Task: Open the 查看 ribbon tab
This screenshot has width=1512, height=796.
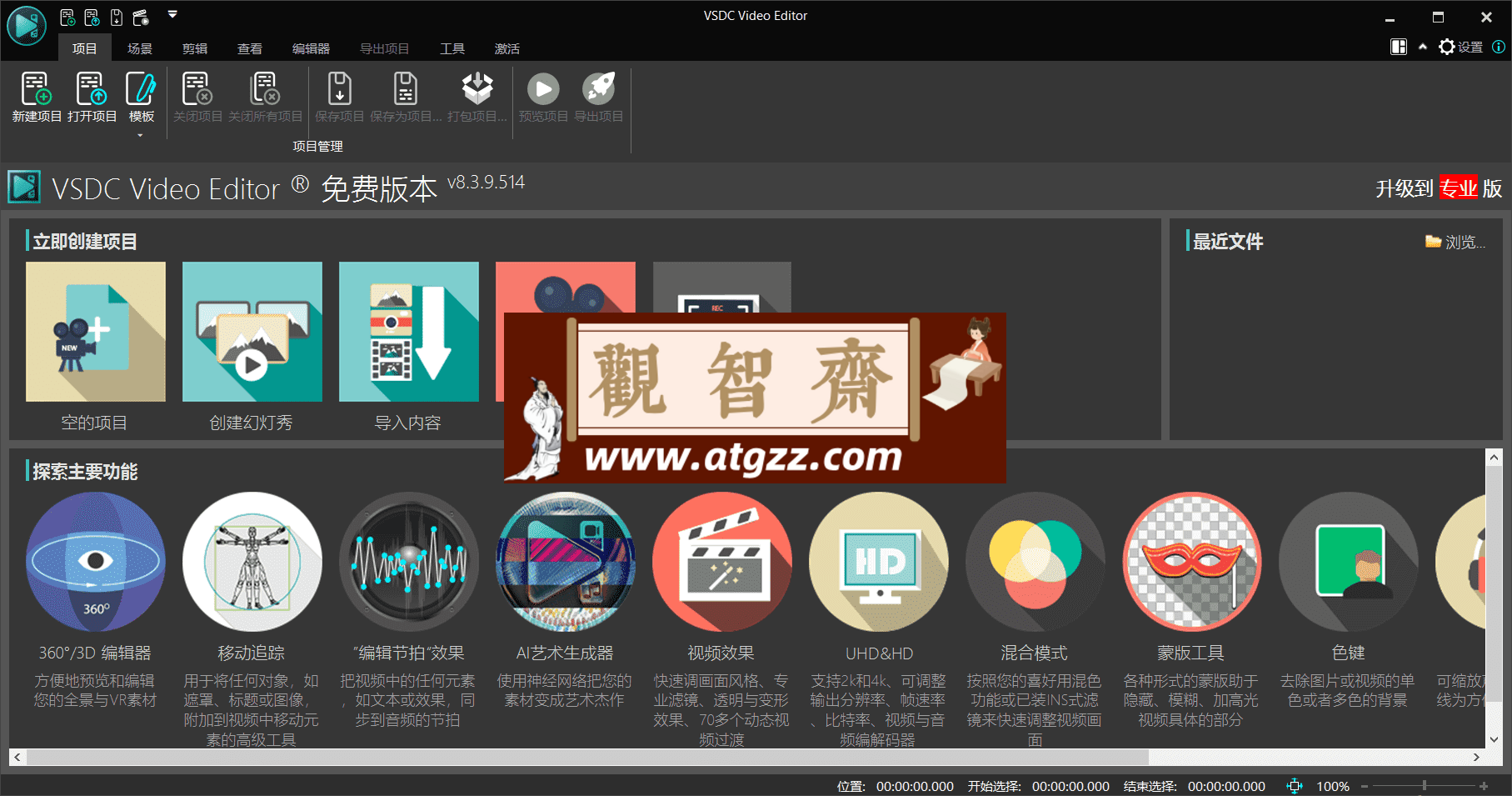Action: pos(250,48)
